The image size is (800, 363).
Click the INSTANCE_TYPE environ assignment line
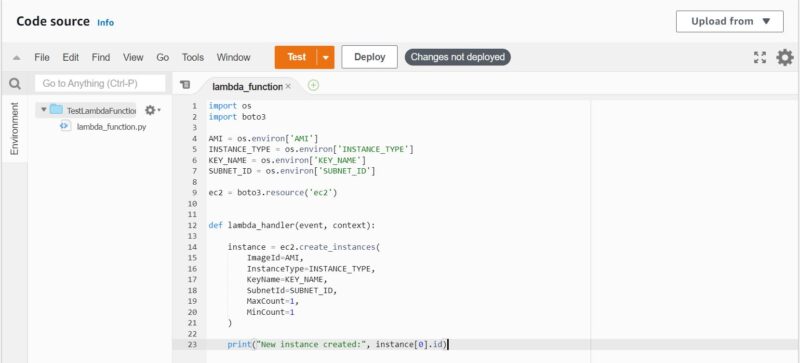tap(311, 149)
